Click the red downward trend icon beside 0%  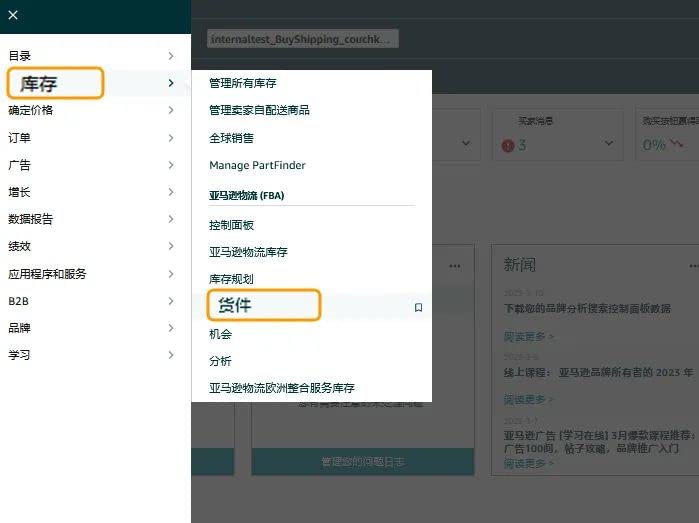[x=678, y=143]
